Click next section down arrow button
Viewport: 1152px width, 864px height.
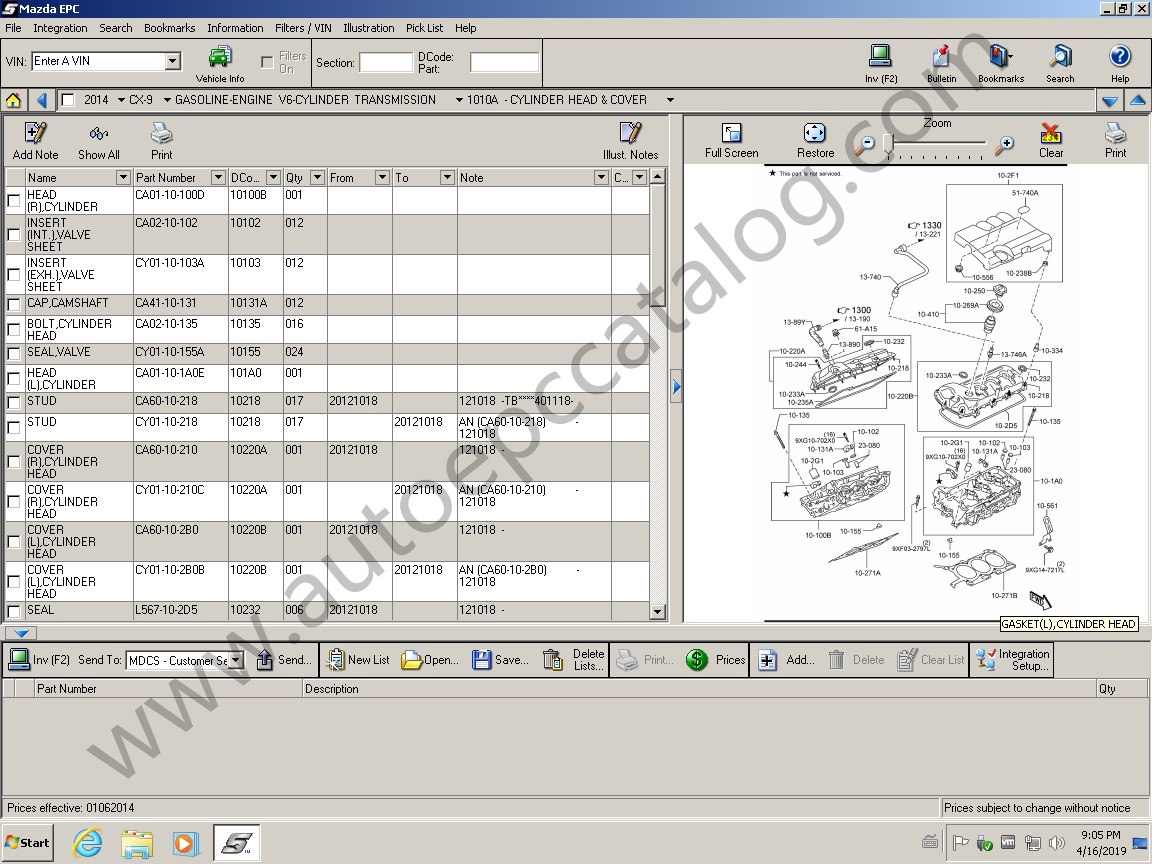(x=1110, y=101)
